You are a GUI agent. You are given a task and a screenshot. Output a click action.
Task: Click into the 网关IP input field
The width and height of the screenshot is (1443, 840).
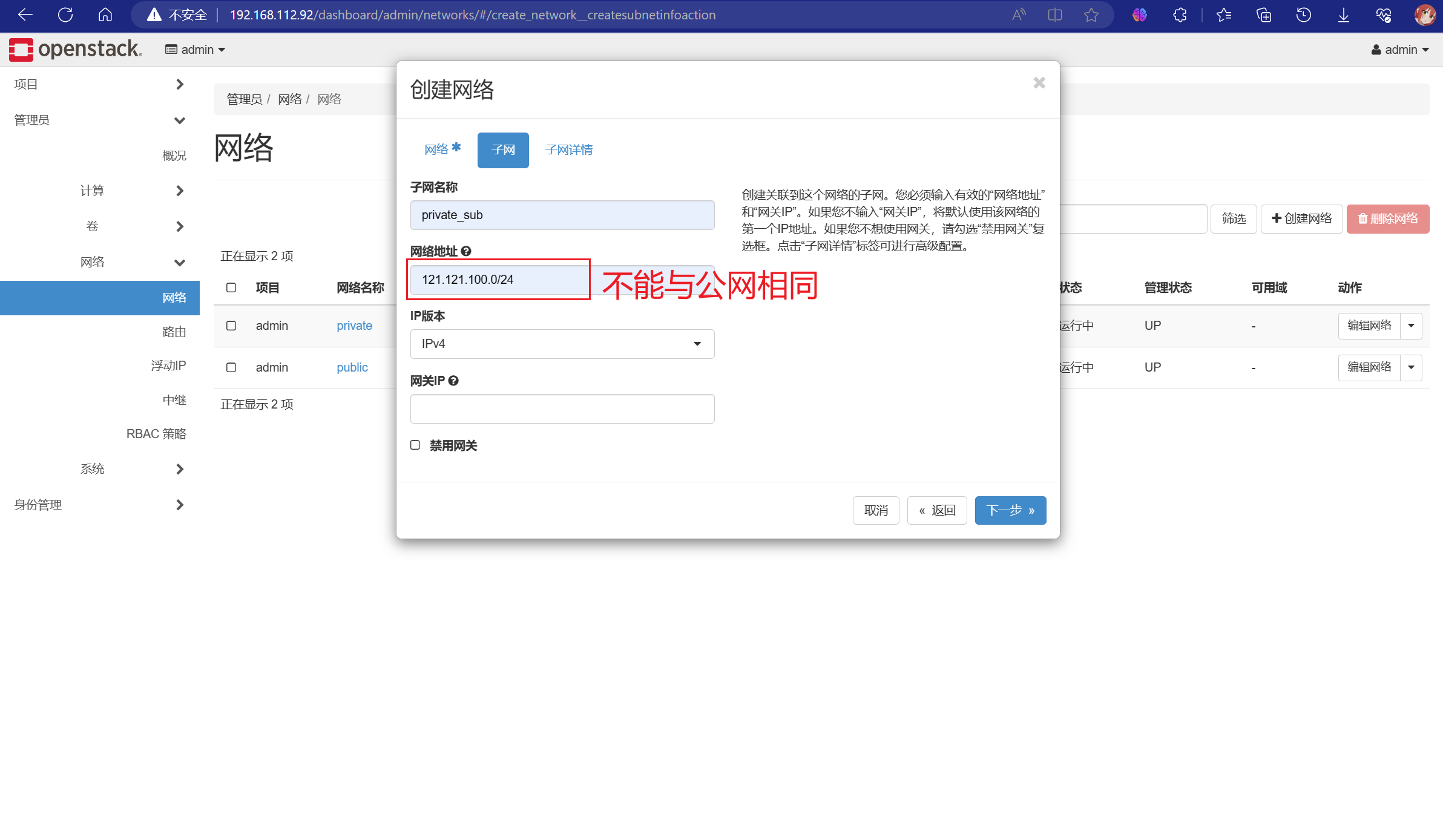[x=562, y=409]
